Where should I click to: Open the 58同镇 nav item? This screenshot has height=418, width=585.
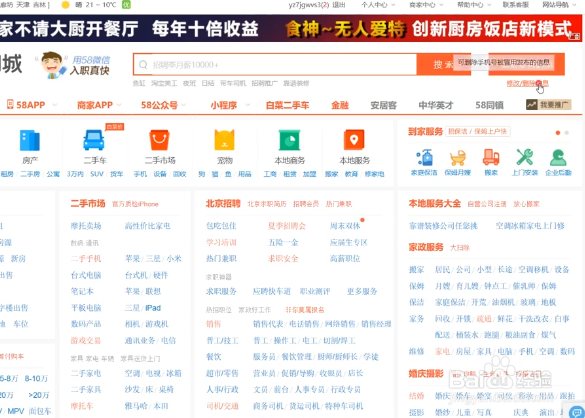[x=489, y=105]
